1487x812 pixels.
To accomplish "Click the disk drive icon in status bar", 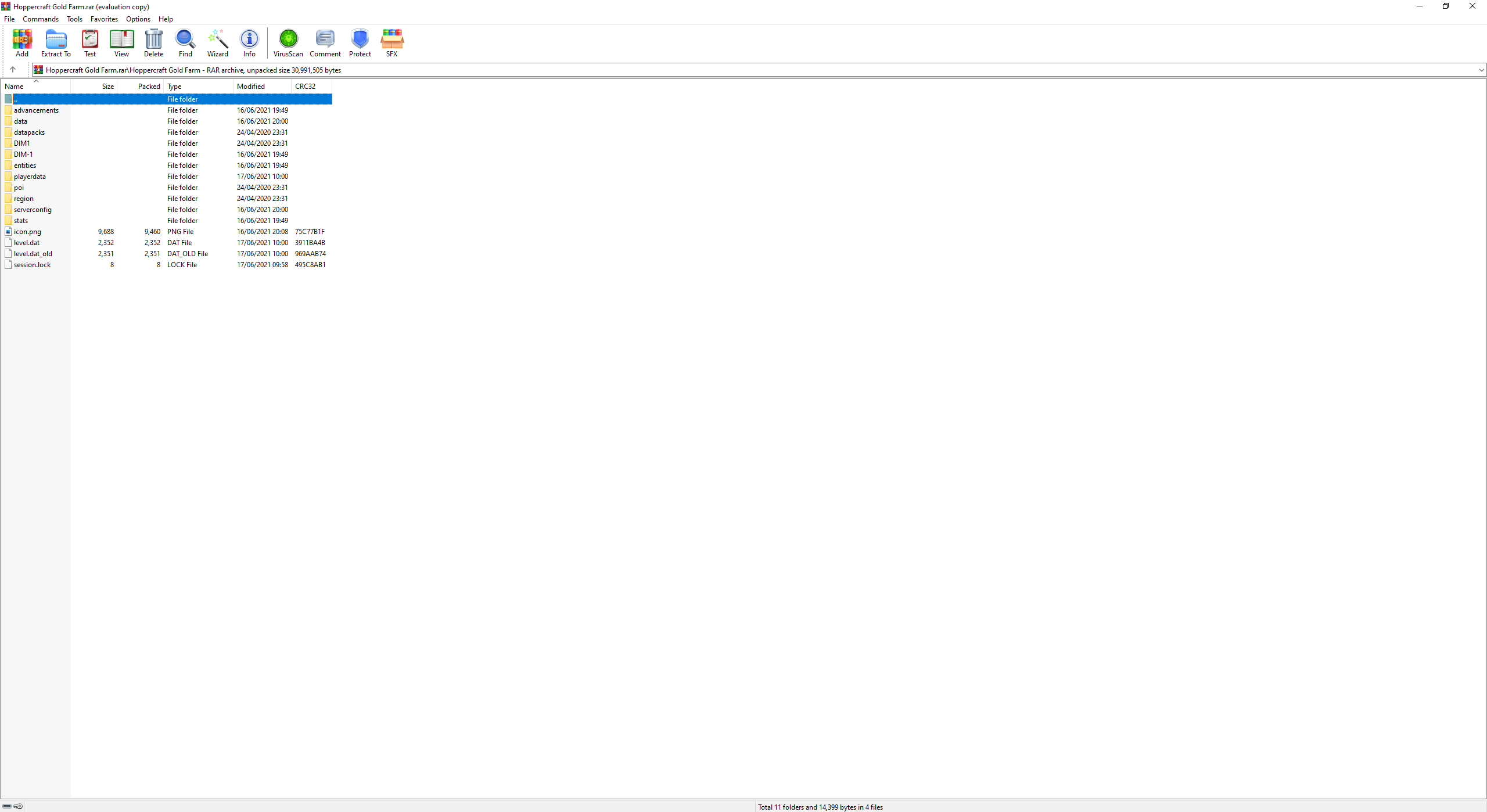I will pos(7,806).
